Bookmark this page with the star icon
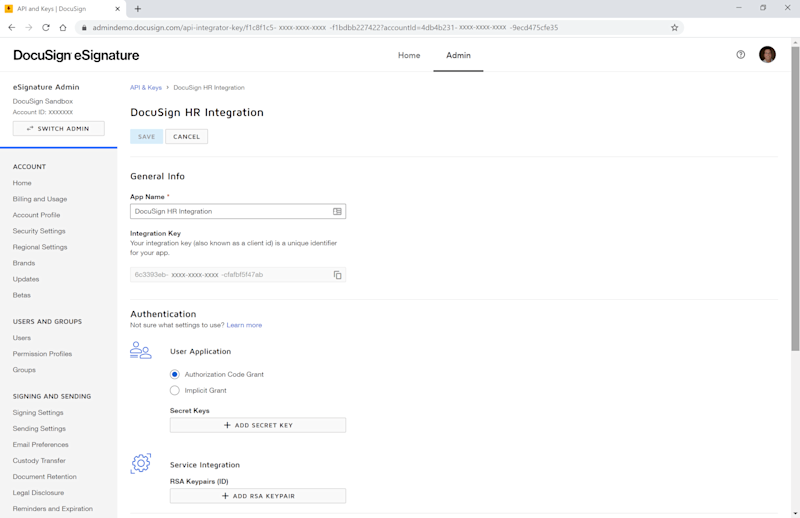This screenshot has height=518, width=800. [674, 28]
